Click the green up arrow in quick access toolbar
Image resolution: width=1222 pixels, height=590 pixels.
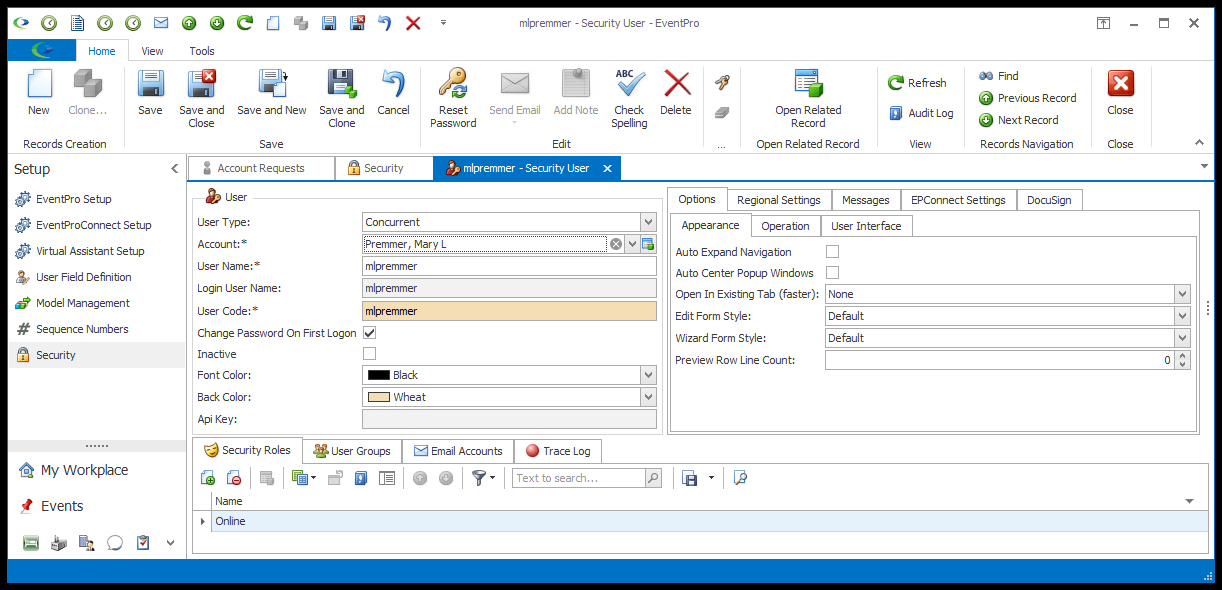[188, 22]
